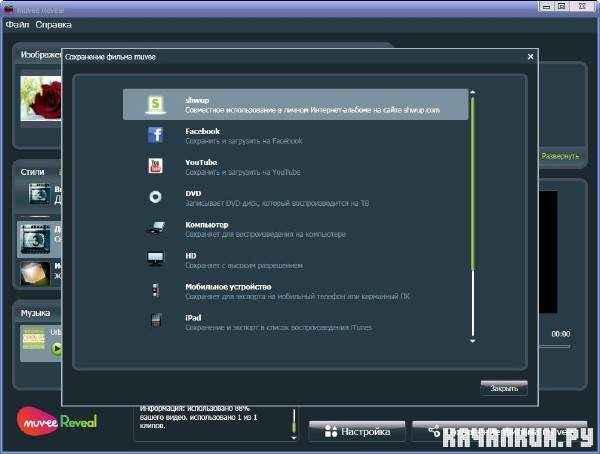Click the music track cover thumbnail
The height and width of the screenshot is (454, 600).
pyautogui.click(x=34, y=339)
